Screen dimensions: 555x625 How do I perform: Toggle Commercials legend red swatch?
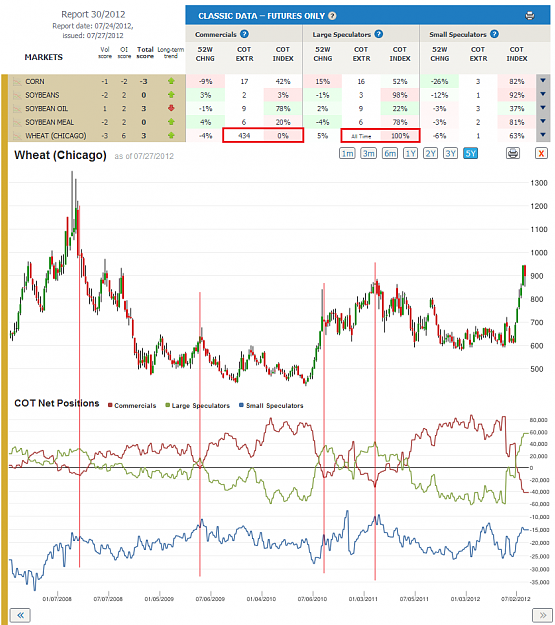[110, 405]
